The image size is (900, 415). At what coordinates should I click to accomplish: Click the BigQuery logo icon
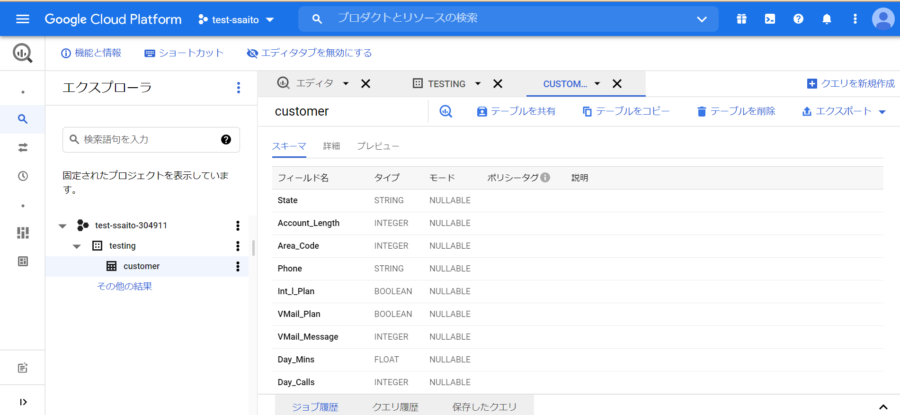coord(22,53)
